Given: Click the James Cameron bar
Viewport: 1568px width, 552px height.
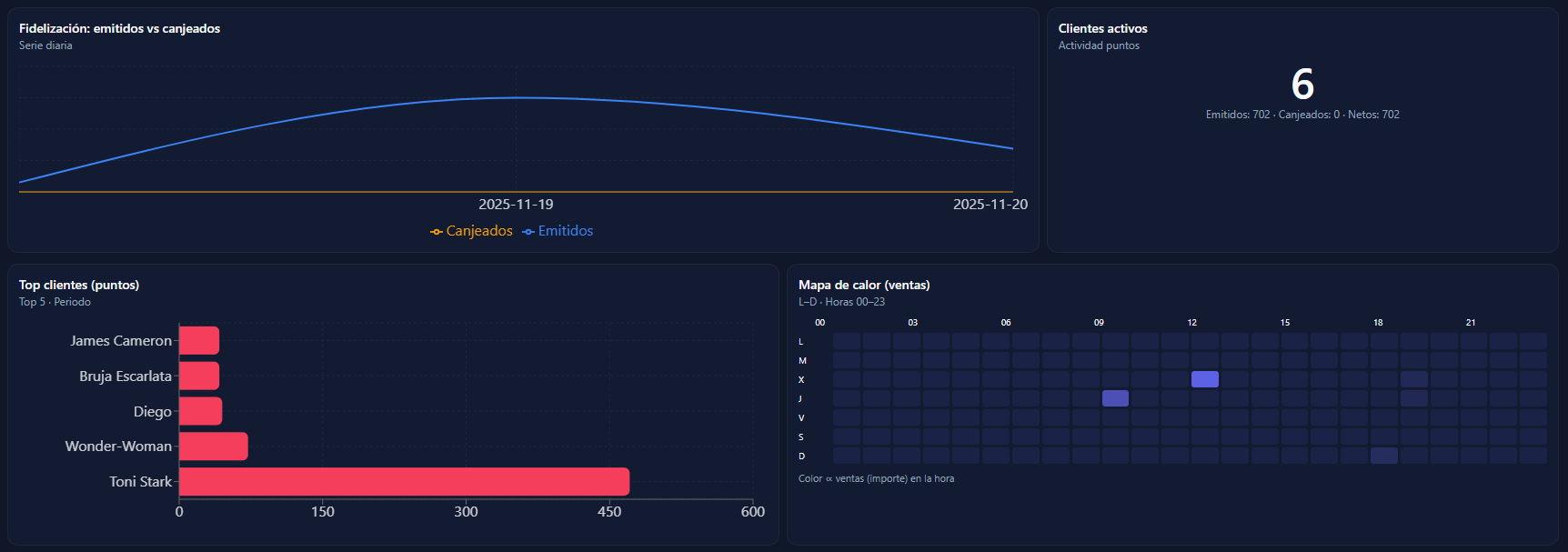Looking at the screenshot, I should [x=199, y=341].
